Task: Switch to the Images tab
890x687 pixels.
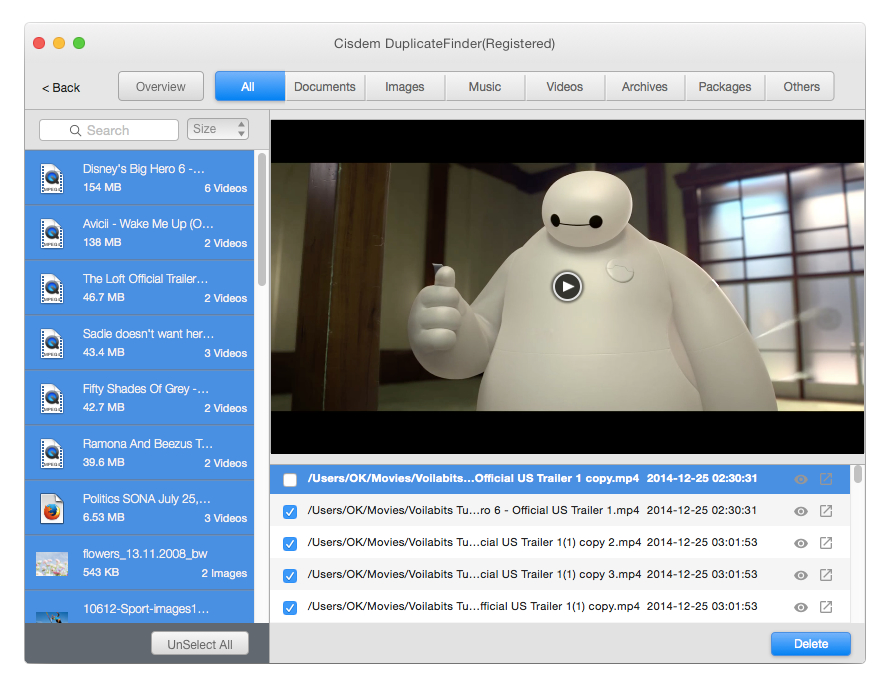Action: coord(405,86)
